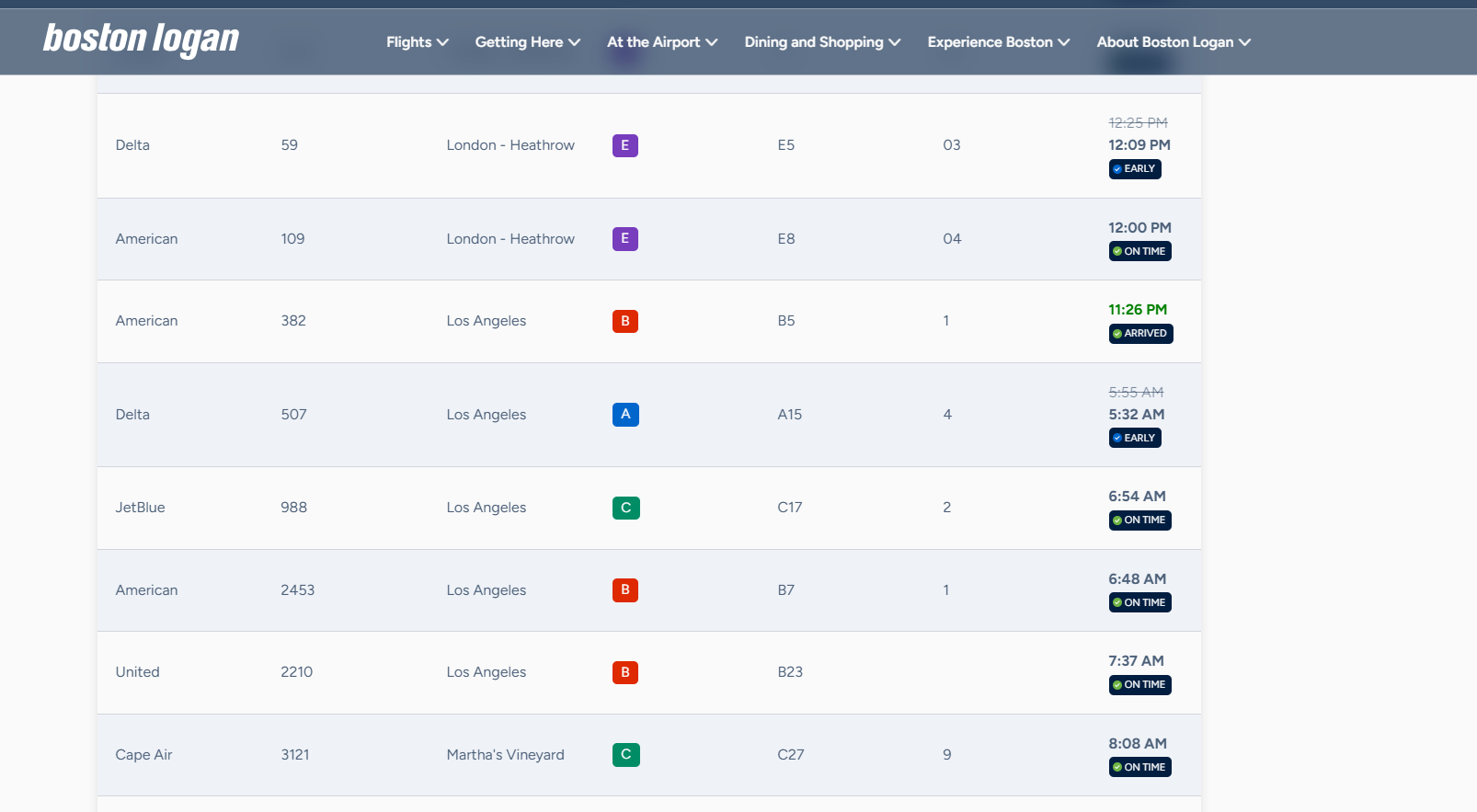
Task: Select flight number 109
Action: click(292, 239)
